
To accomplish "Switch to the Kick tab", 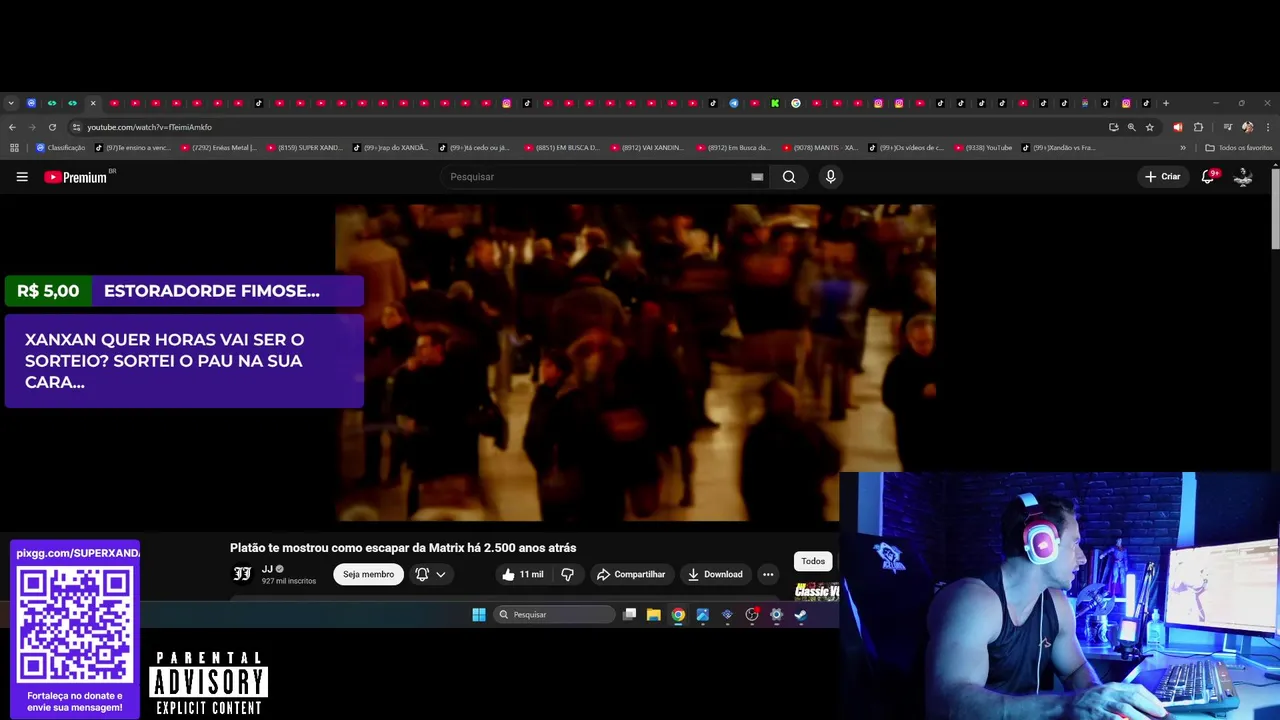I will click(x=775, y=103).
